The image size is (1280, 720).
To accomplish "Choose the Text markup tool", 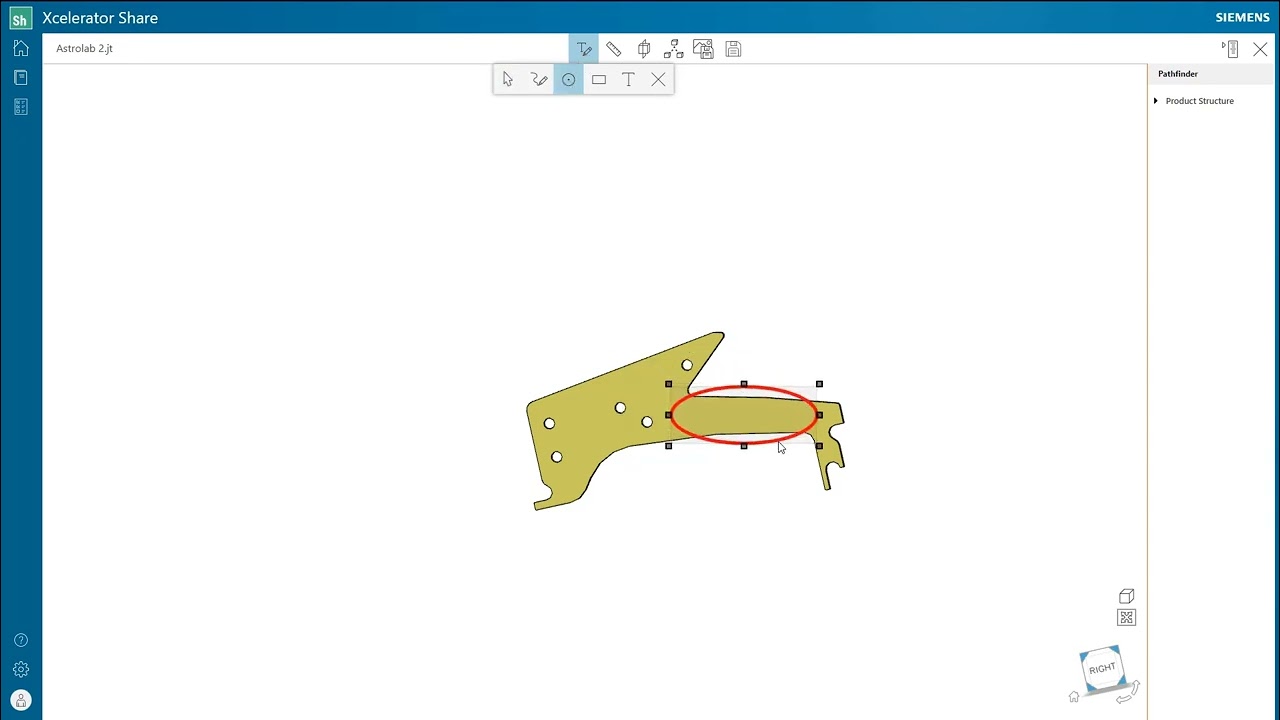I will [628, 80].
